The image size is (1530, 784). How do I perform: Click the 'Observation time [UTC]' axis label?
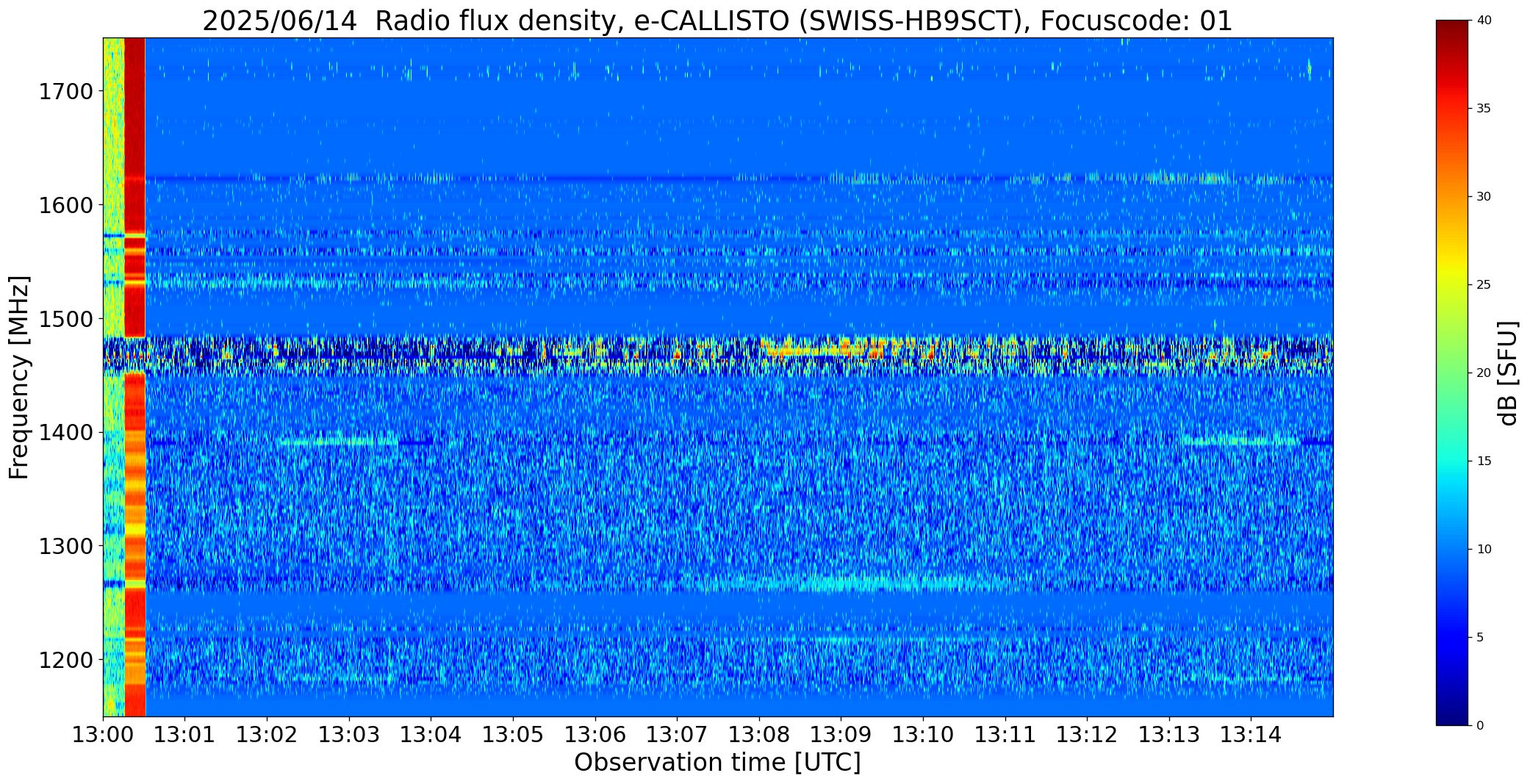[717, 763]
